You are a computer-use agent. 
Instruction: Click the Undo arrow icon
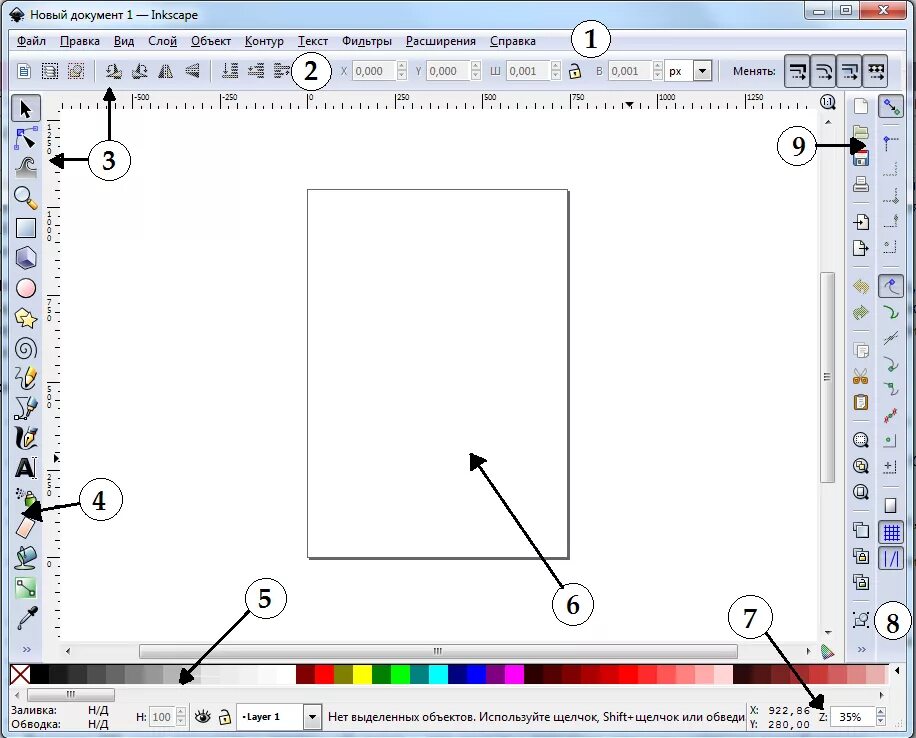(x=861, y=286)
